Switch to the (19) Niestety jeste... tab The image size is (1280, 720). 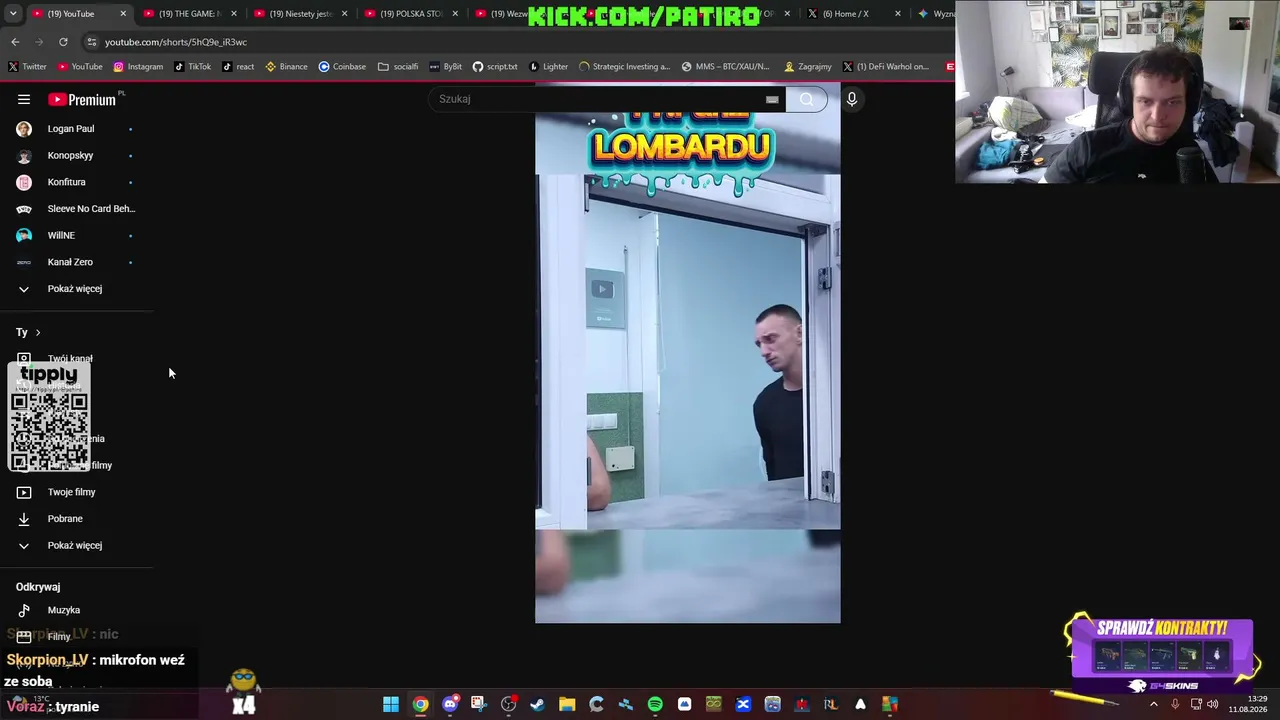click(x=300, y=14)
